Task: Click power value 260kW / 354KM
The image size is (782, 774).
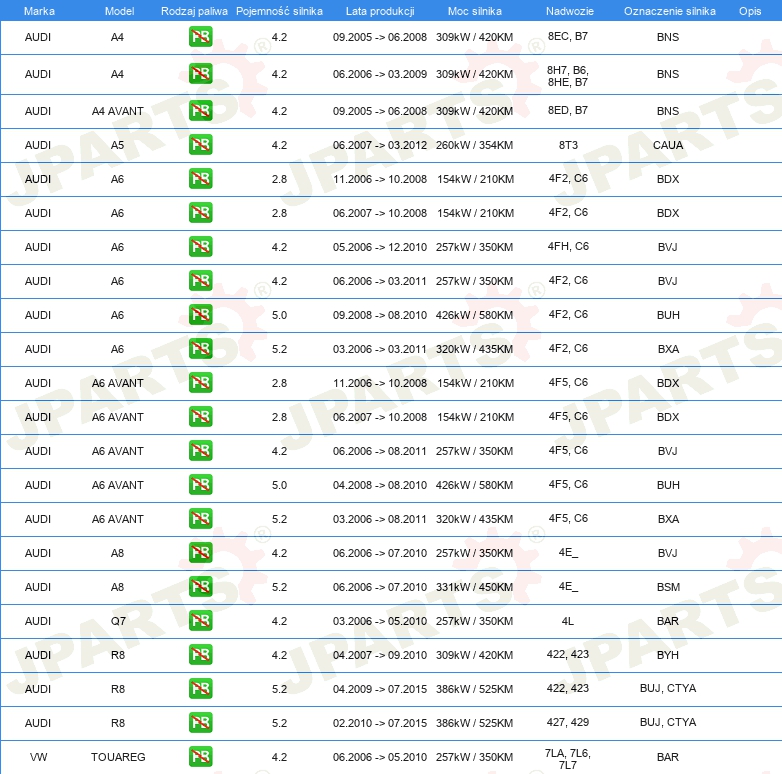Action: click(474, 145)
